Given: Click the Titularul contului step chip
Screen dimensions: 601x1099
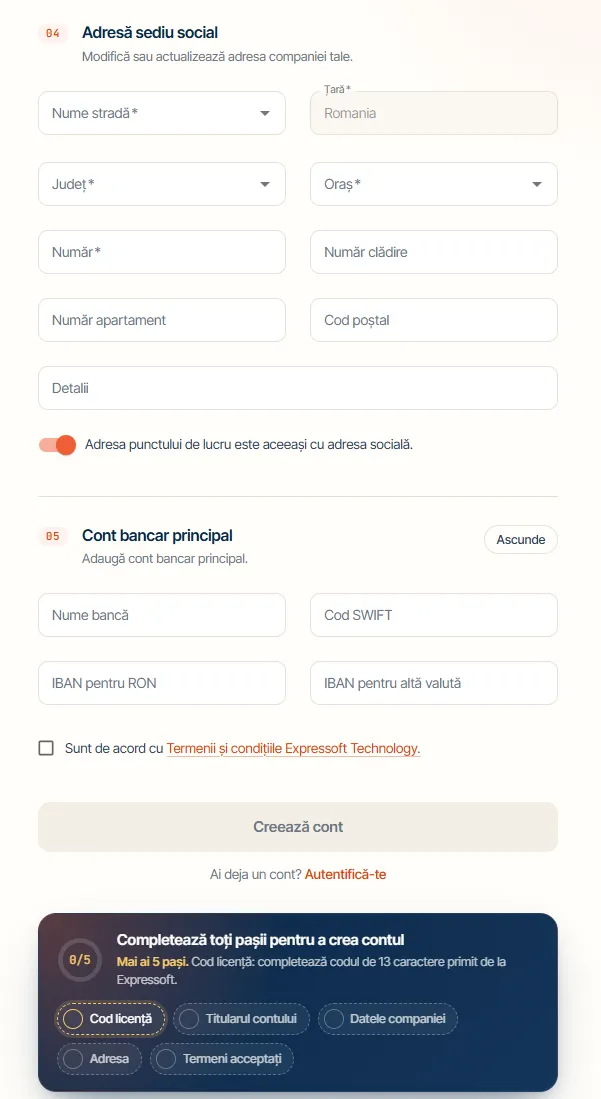Looking at the screenshot, I should coord(241,1018).
